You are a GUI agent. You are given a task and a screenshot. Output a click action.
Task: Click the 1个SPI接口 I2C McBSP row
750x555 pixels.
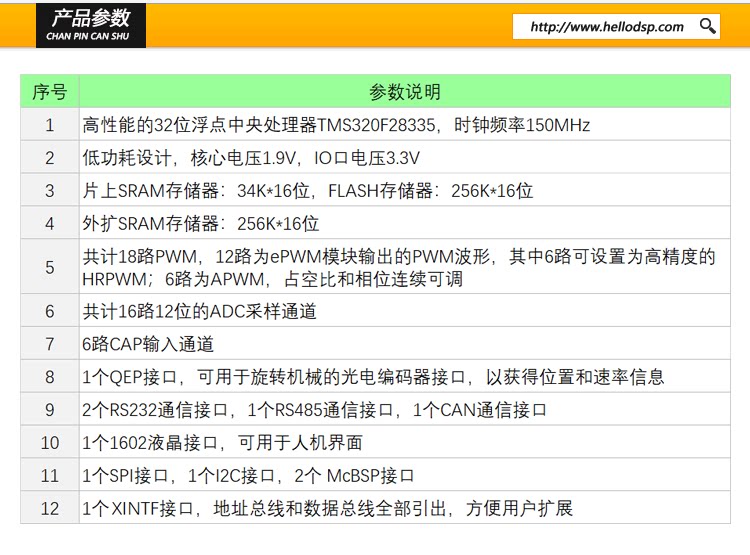[405, 476]
